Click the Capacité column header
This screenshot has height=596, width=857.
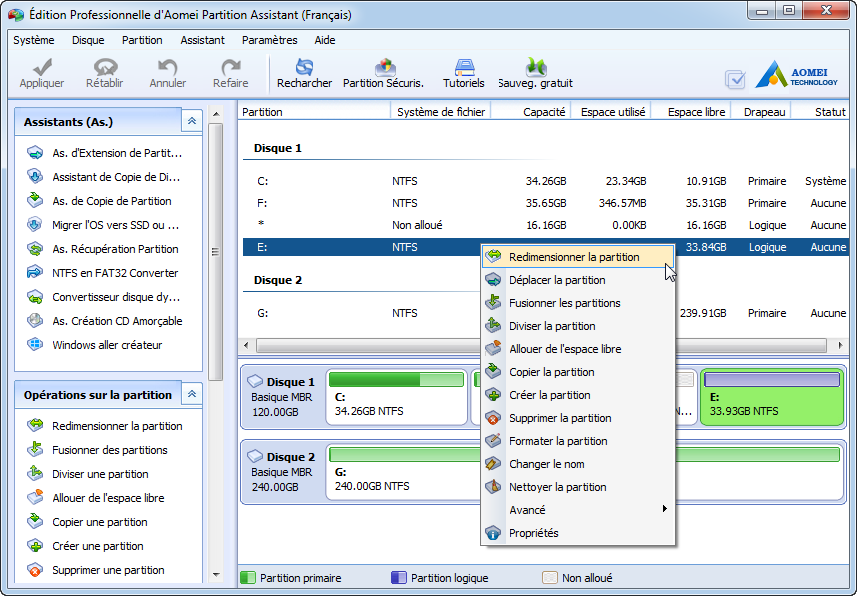click(543, 112)
